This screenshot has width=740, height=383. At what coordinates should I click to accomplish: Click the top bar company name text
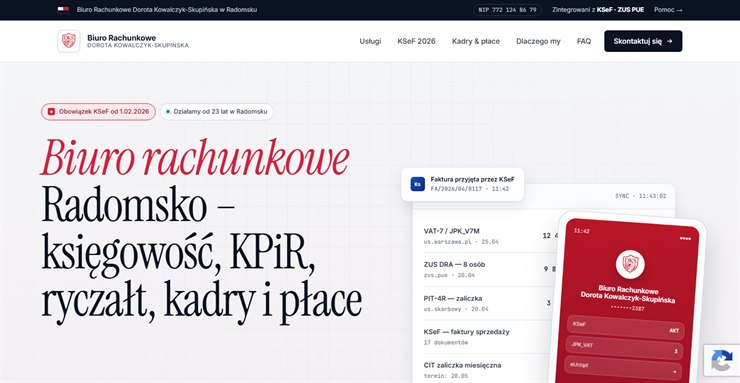167,9
